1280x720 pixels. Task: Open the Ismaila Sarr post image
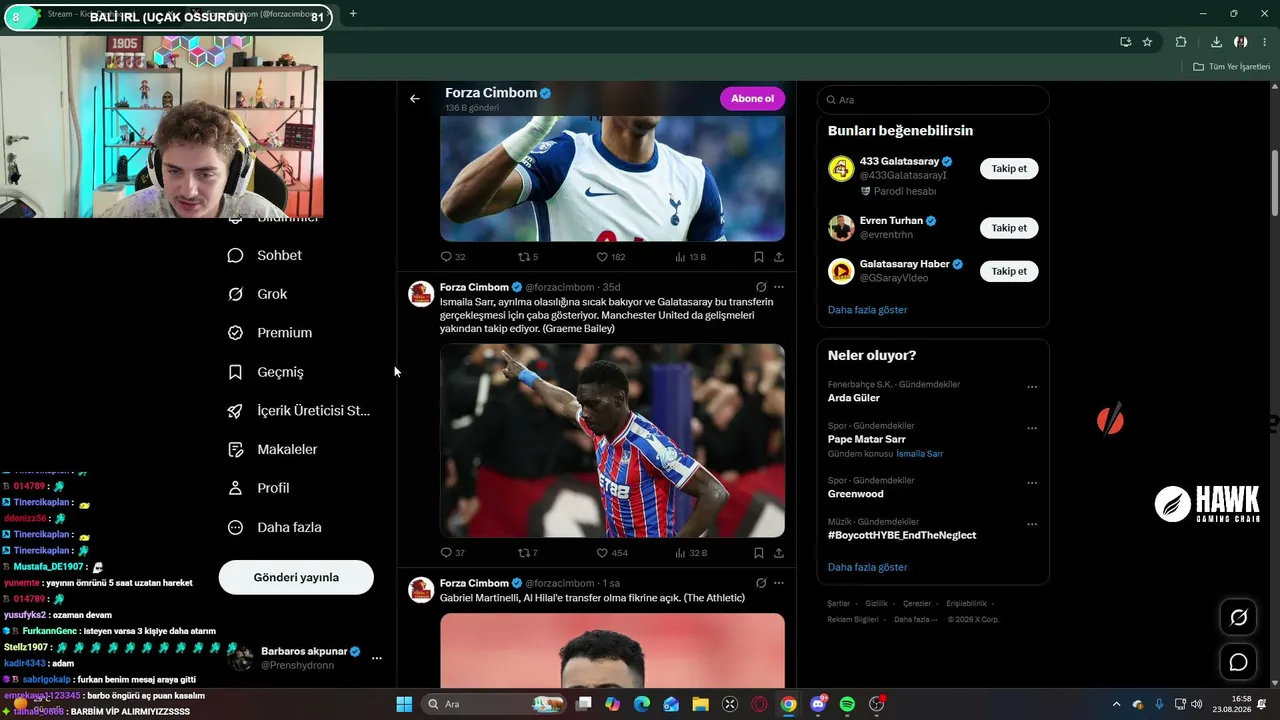click(x=612, y=441)
